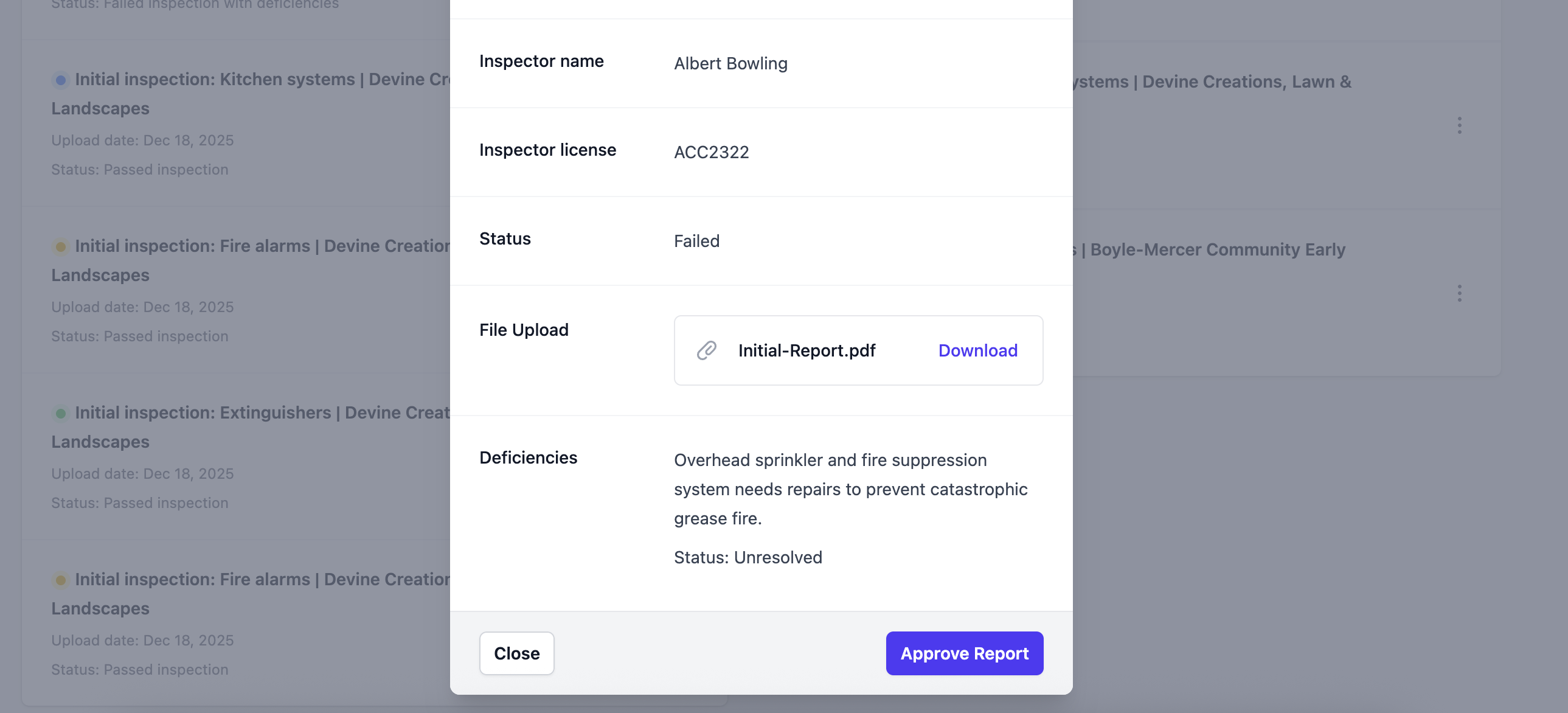Image resolution: width=1568 pixels, height=713 pixels.
Task: Close the report details dialog
Action: coord(516,653)
